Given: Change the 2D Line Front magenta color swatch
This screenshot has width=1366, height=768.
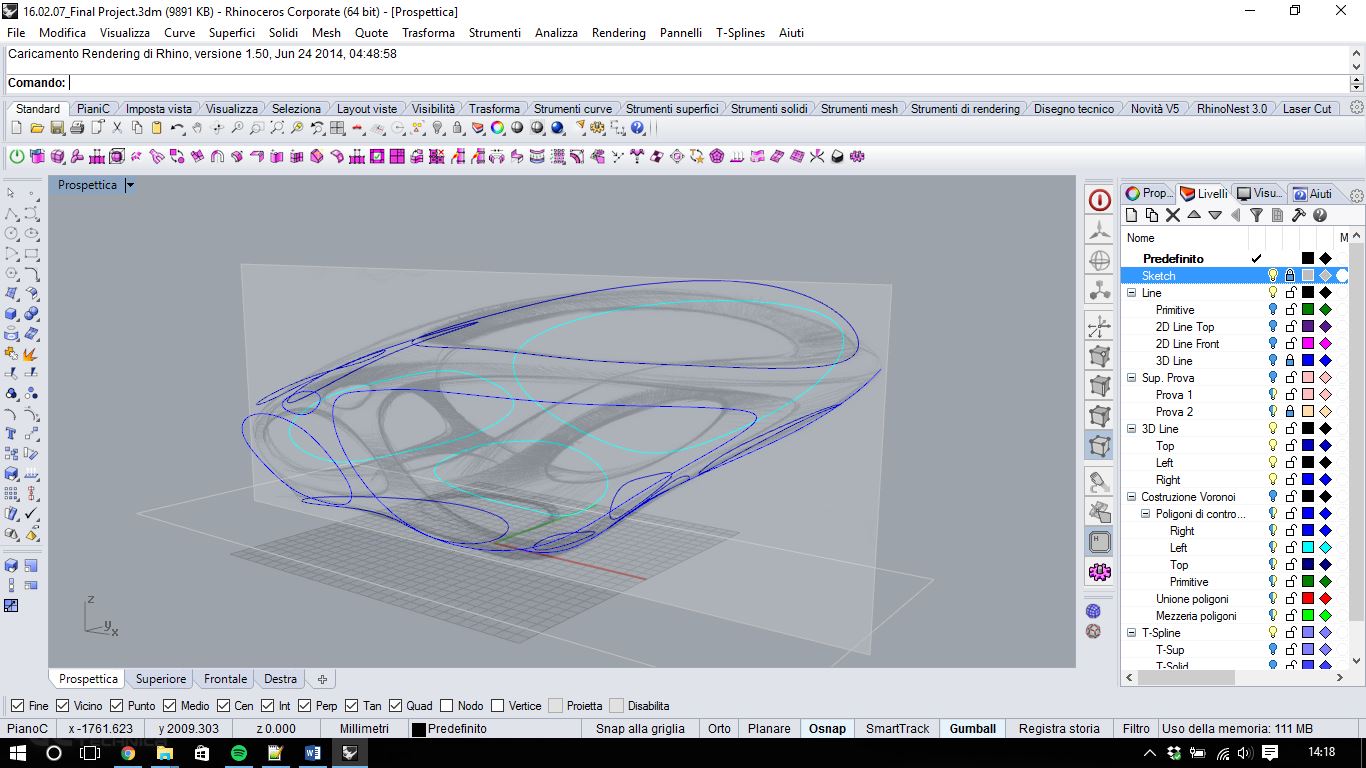Looking at the screenshot, I should point(1307,344).
